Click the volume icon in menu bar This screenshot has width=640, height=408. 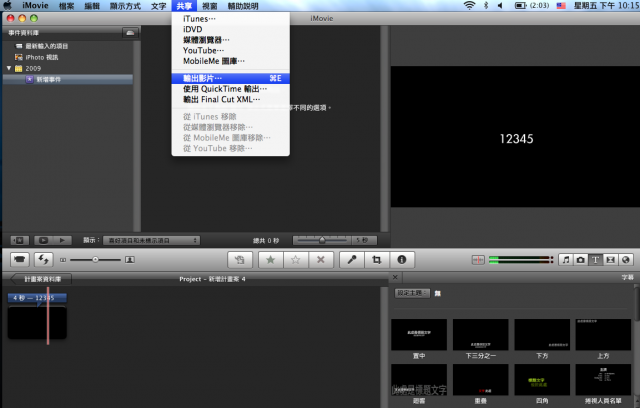(x=500, y=5)
